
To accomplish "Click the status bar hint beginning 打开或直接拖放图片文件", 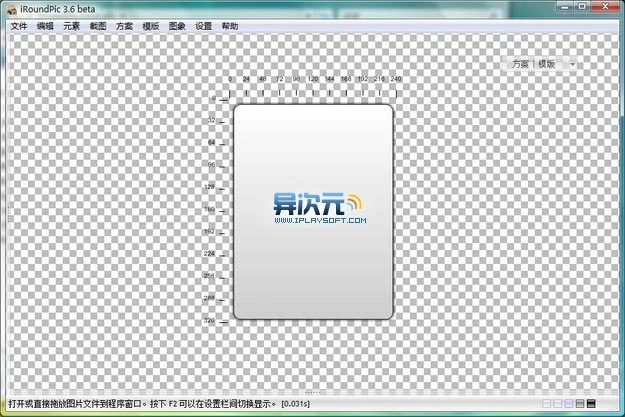I will click(142, 404).
